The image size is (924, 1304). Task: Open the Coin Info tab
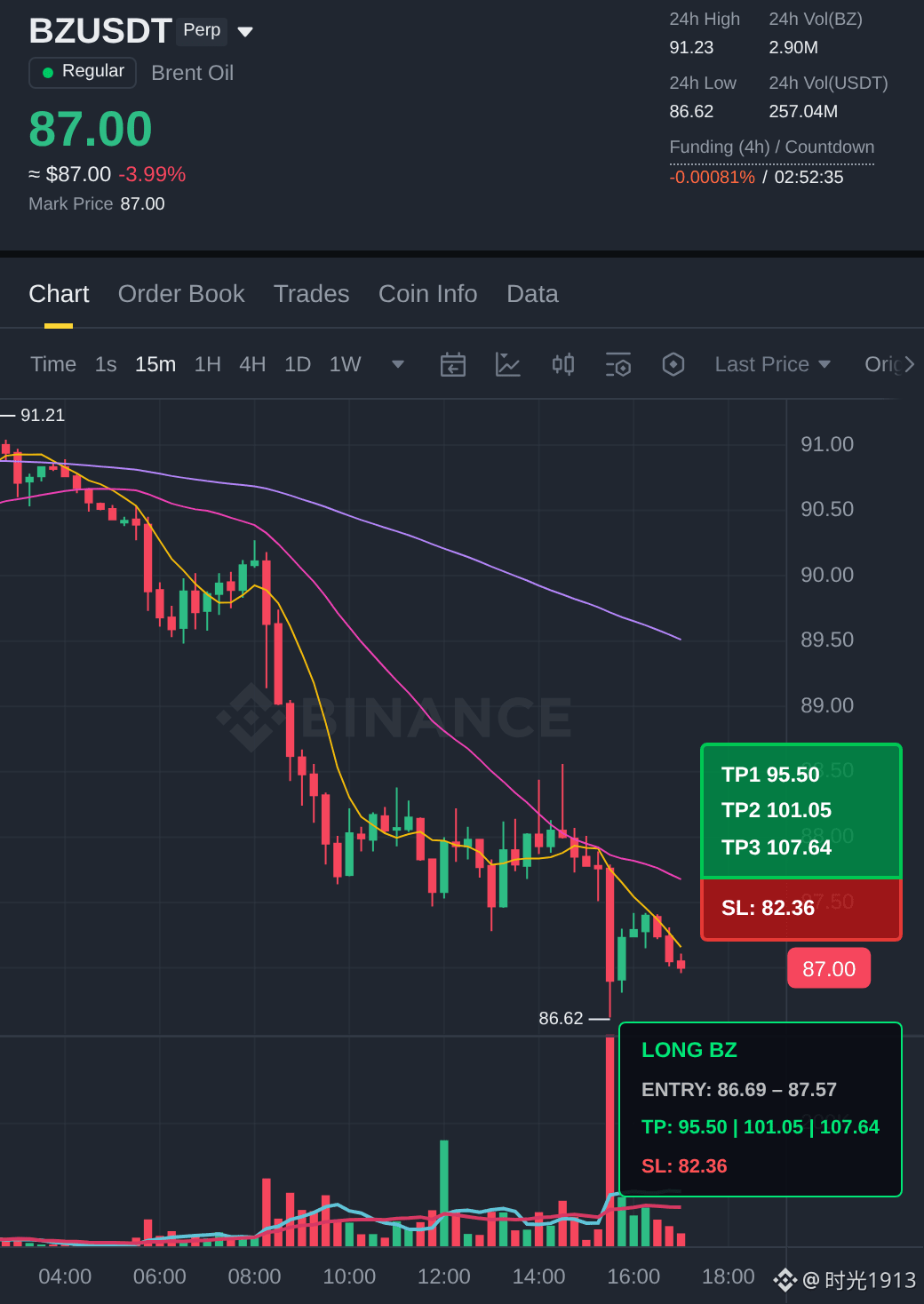pyautogui.click(x=428, y=294)
